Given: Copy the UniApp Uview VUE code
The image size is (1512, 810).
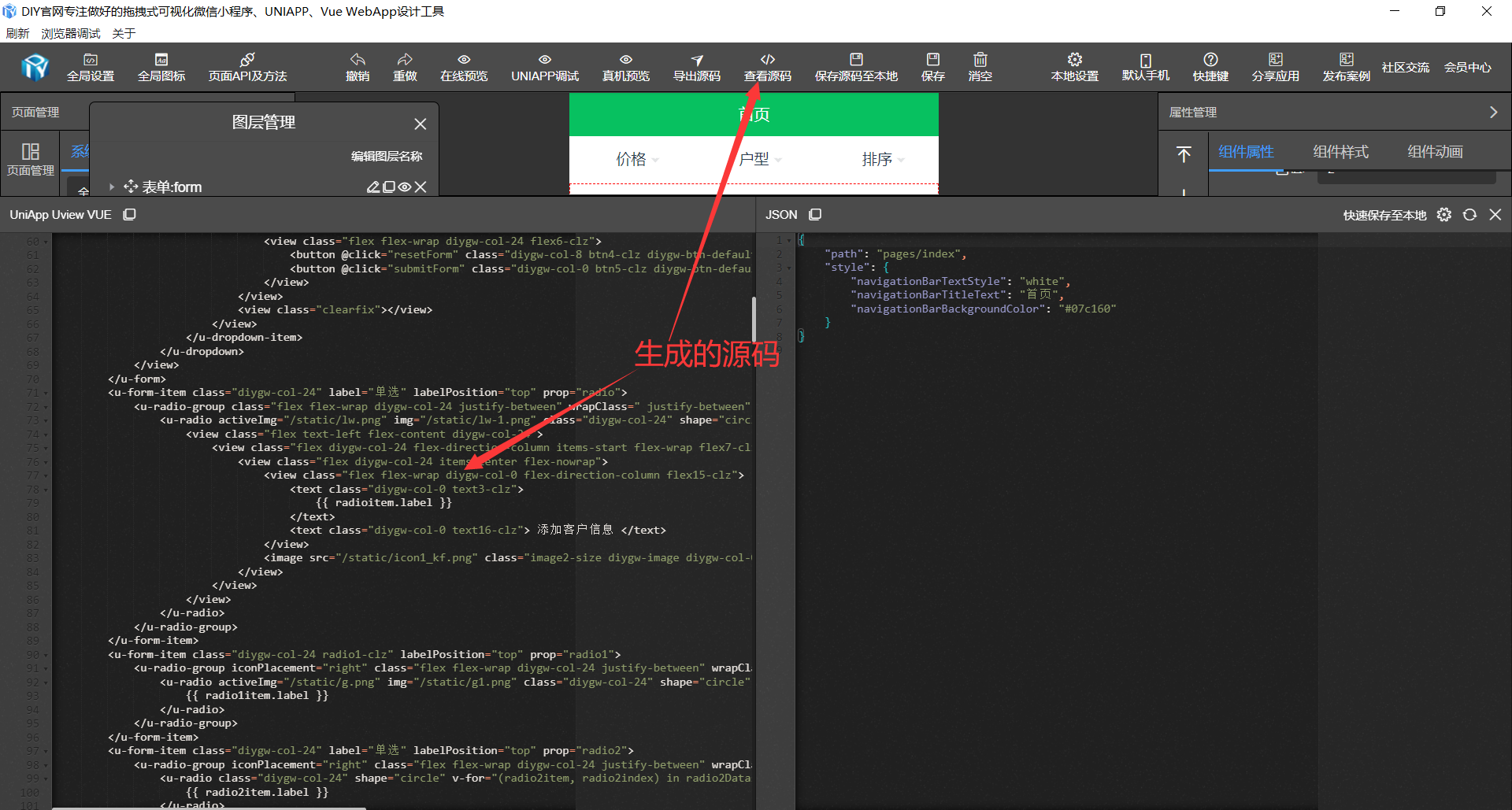Looking at the screenshot, I should coord(130,214).
